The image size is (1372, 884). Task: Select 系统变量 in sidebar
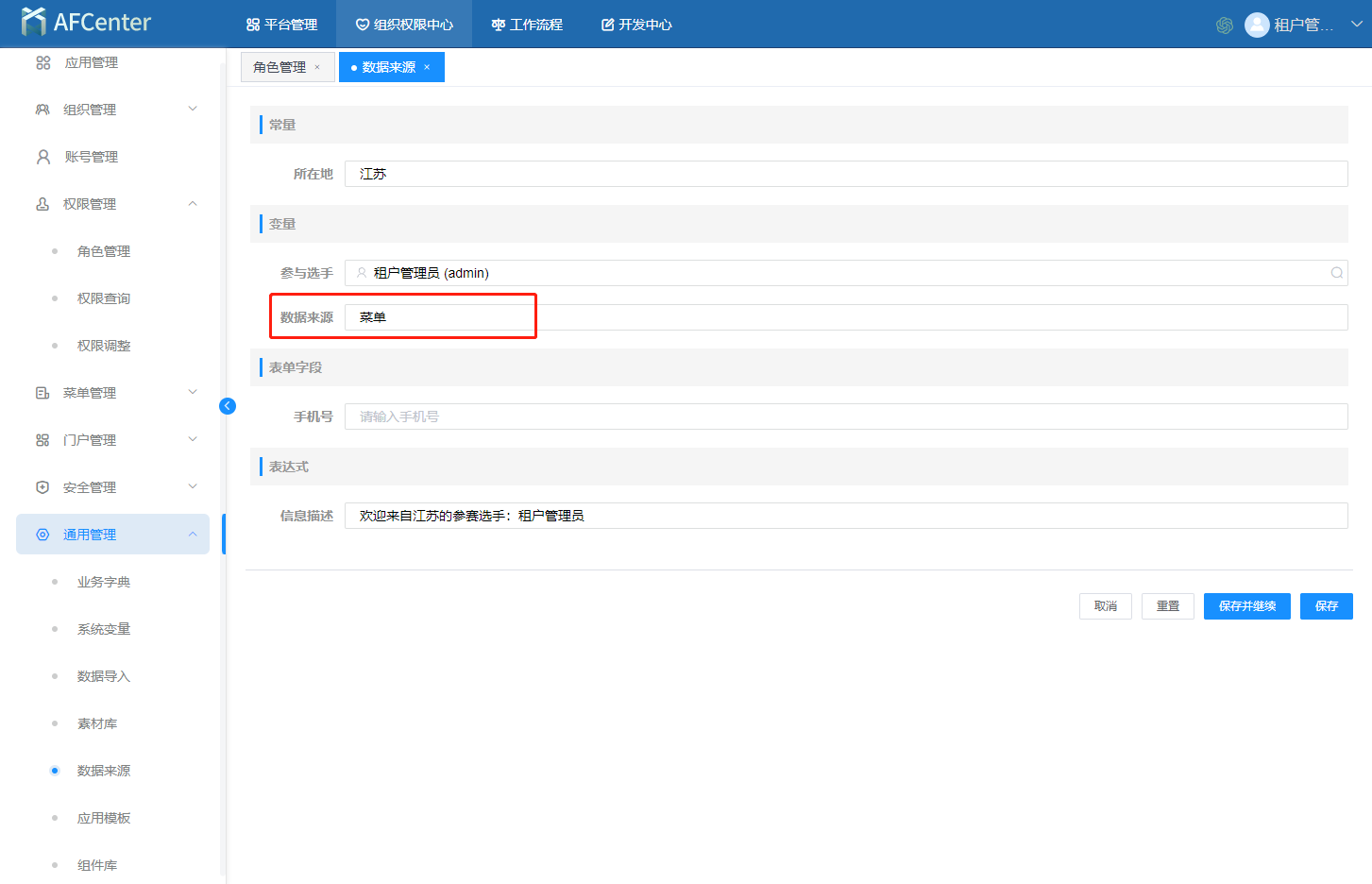click(104, 629)
